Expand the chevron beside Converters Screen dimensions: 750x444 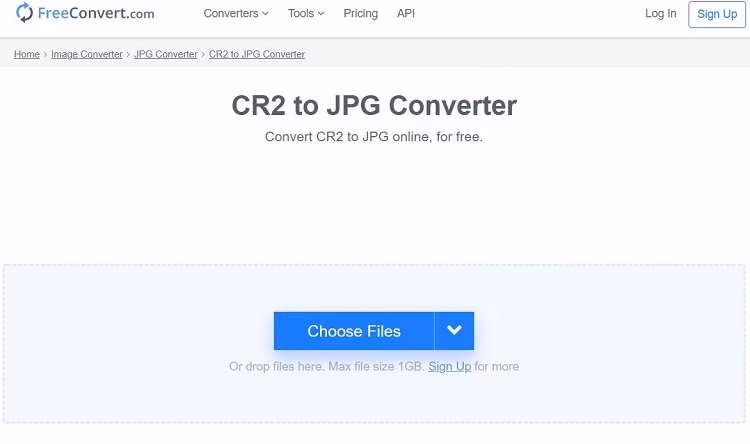[x=266, y=14]
